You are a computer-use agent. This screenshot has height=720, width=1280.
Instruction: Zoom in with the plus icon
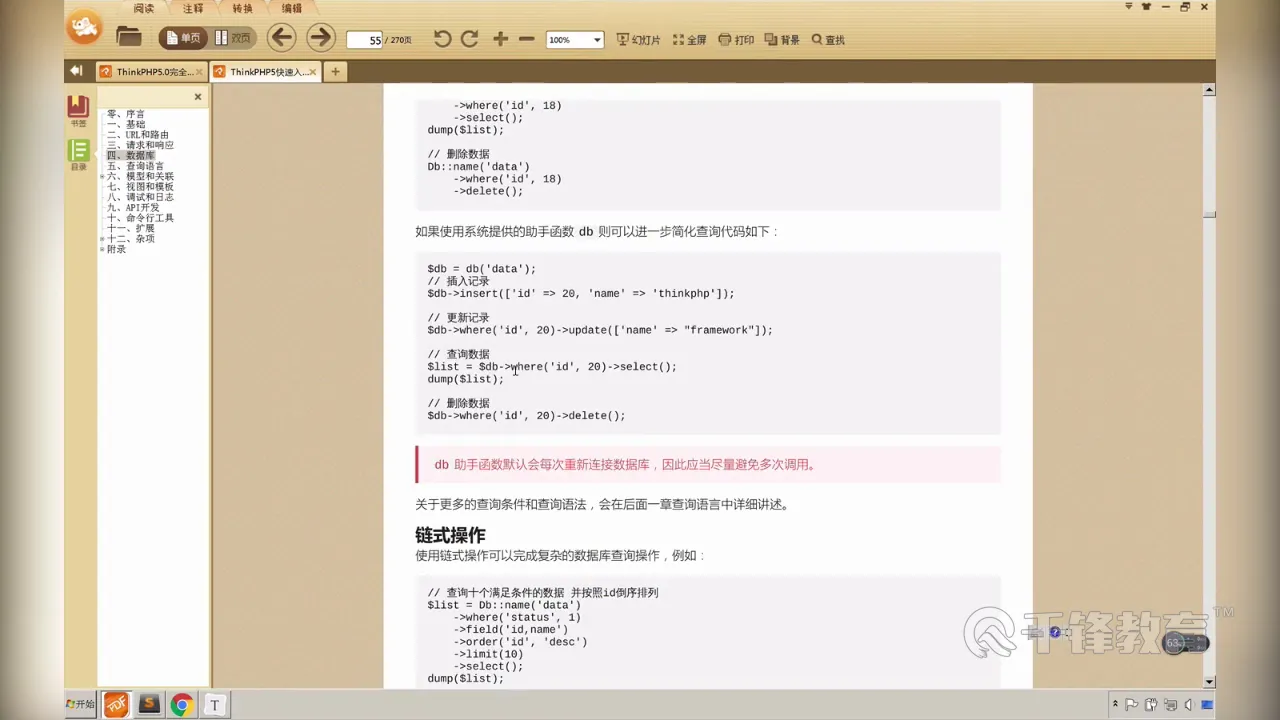point(500,39)
